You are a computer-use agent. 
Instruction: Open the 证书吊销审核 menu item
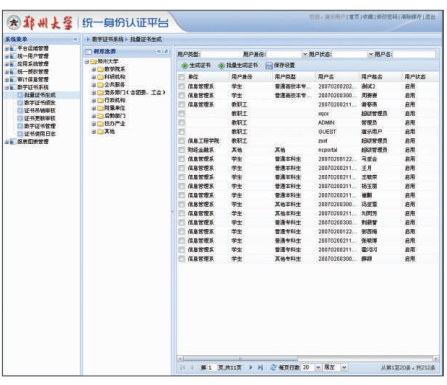coord(40,110)
